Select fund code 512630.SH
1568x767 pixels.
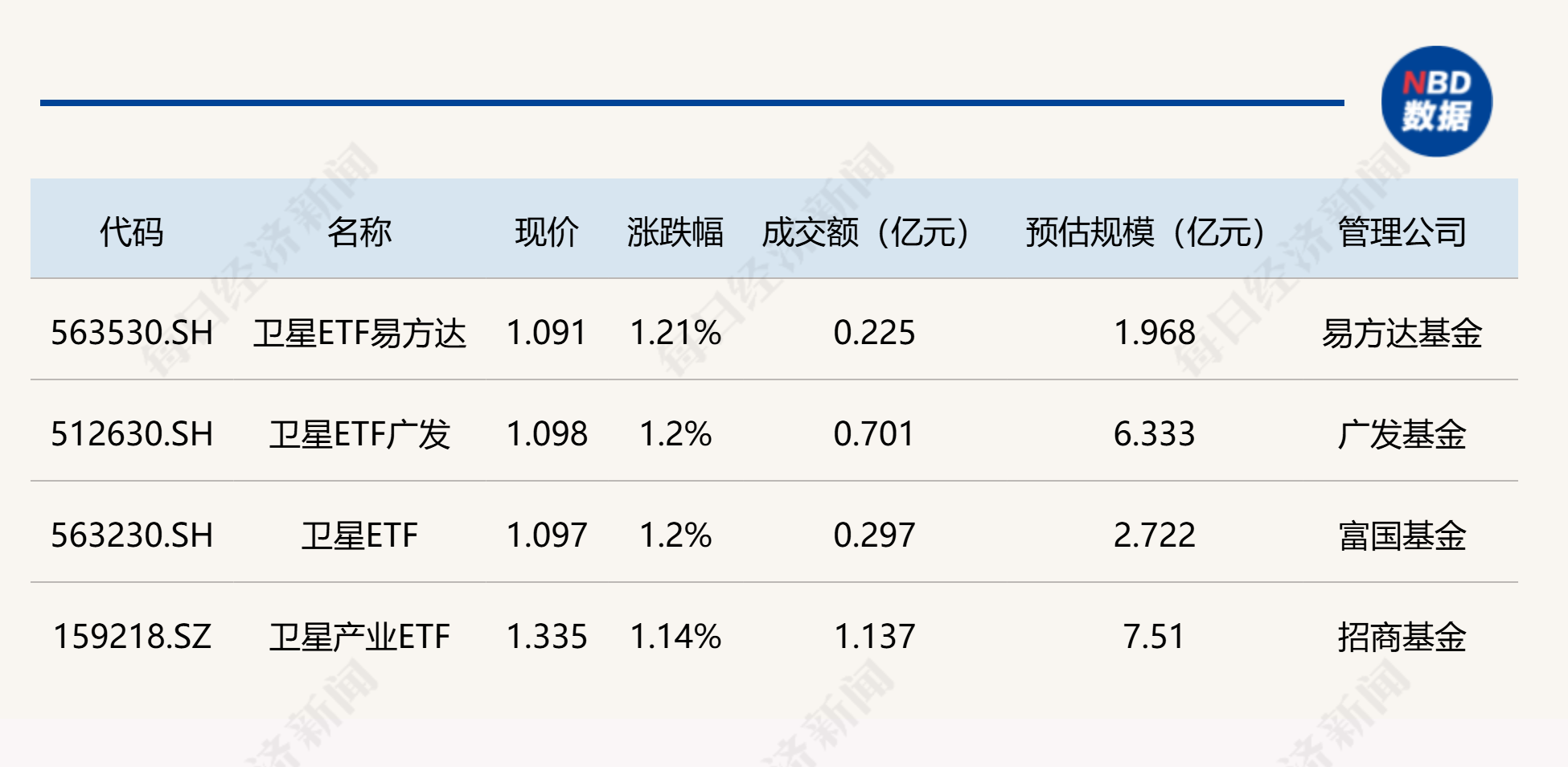(132, 434)
